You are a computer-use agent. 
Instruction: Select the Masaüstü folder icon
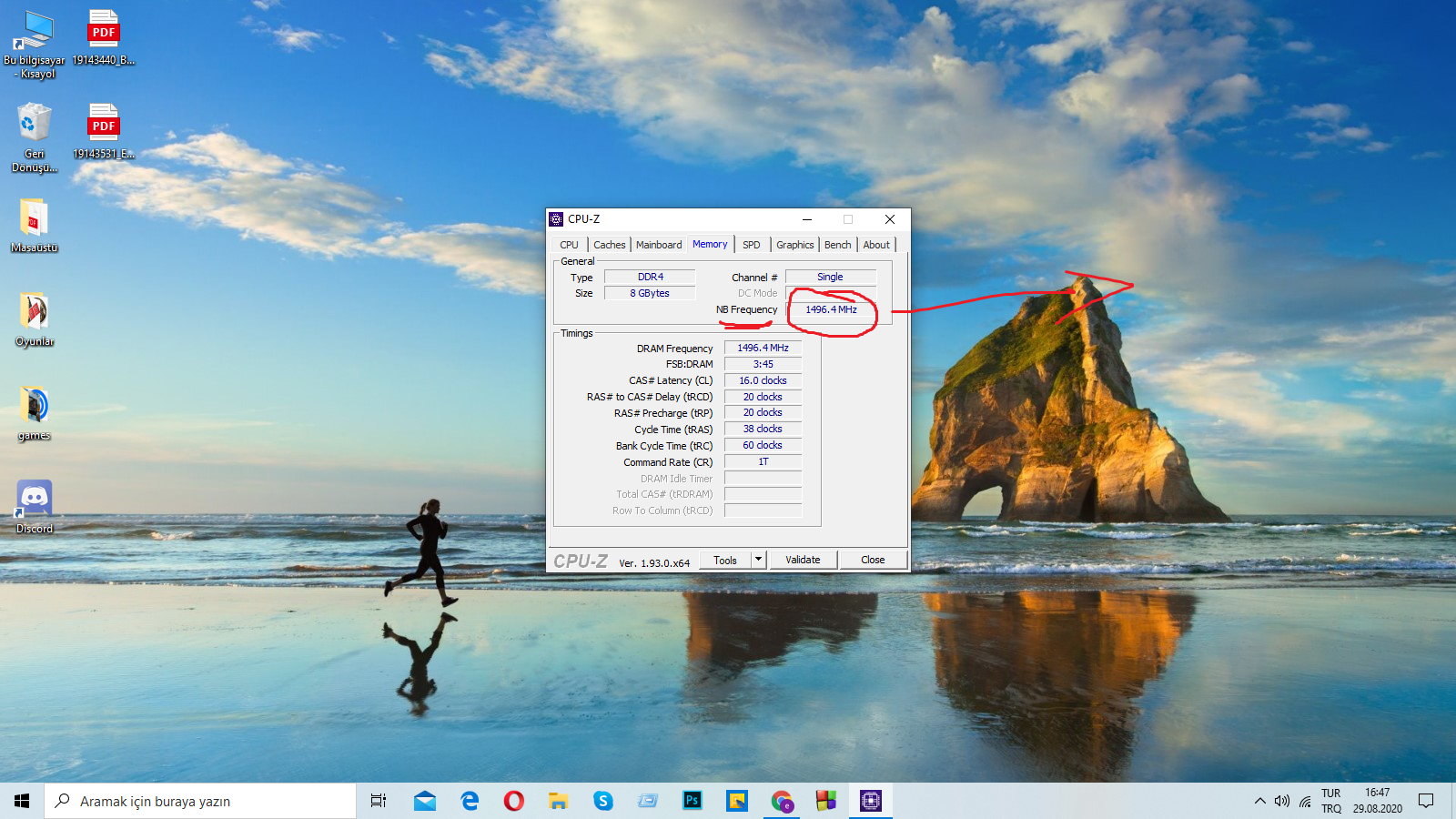[x=35, y=225]
